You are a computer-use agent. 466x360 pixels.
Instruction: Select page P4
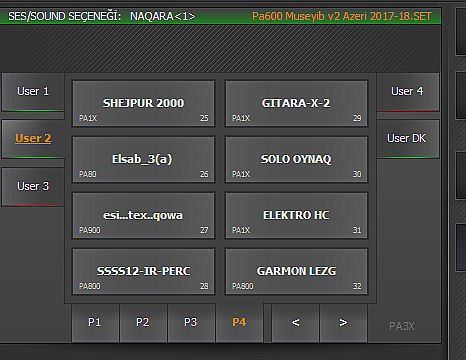(x=239, y=322)
